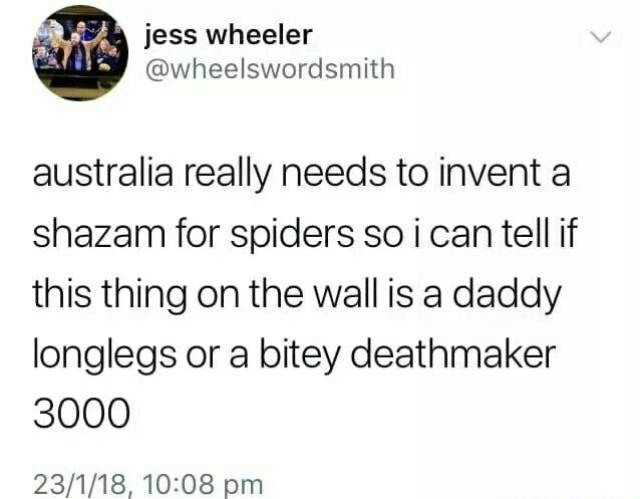Image resolution: width=640 pixels, height=499 pixels.
Task: Click the word shazam in the tweet
Action: coord(99,235)
